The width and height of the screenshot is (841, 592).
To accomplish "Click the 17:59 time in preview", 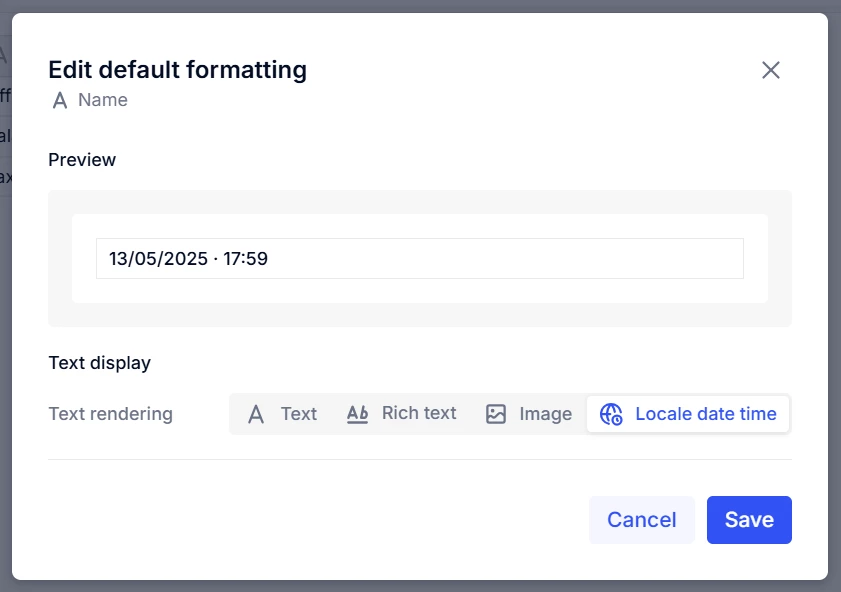I will [x=245, y=259].
